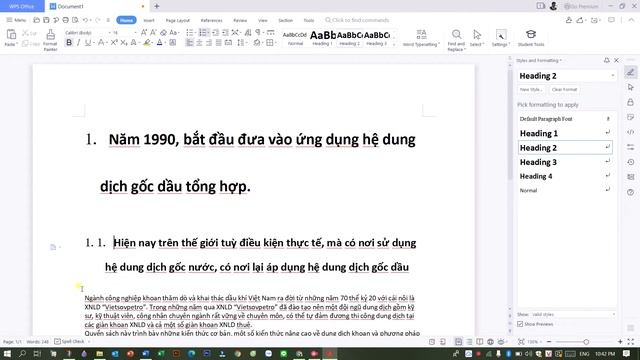Center align the paragraph
640x360 pixels.
[x=199, y=42]
